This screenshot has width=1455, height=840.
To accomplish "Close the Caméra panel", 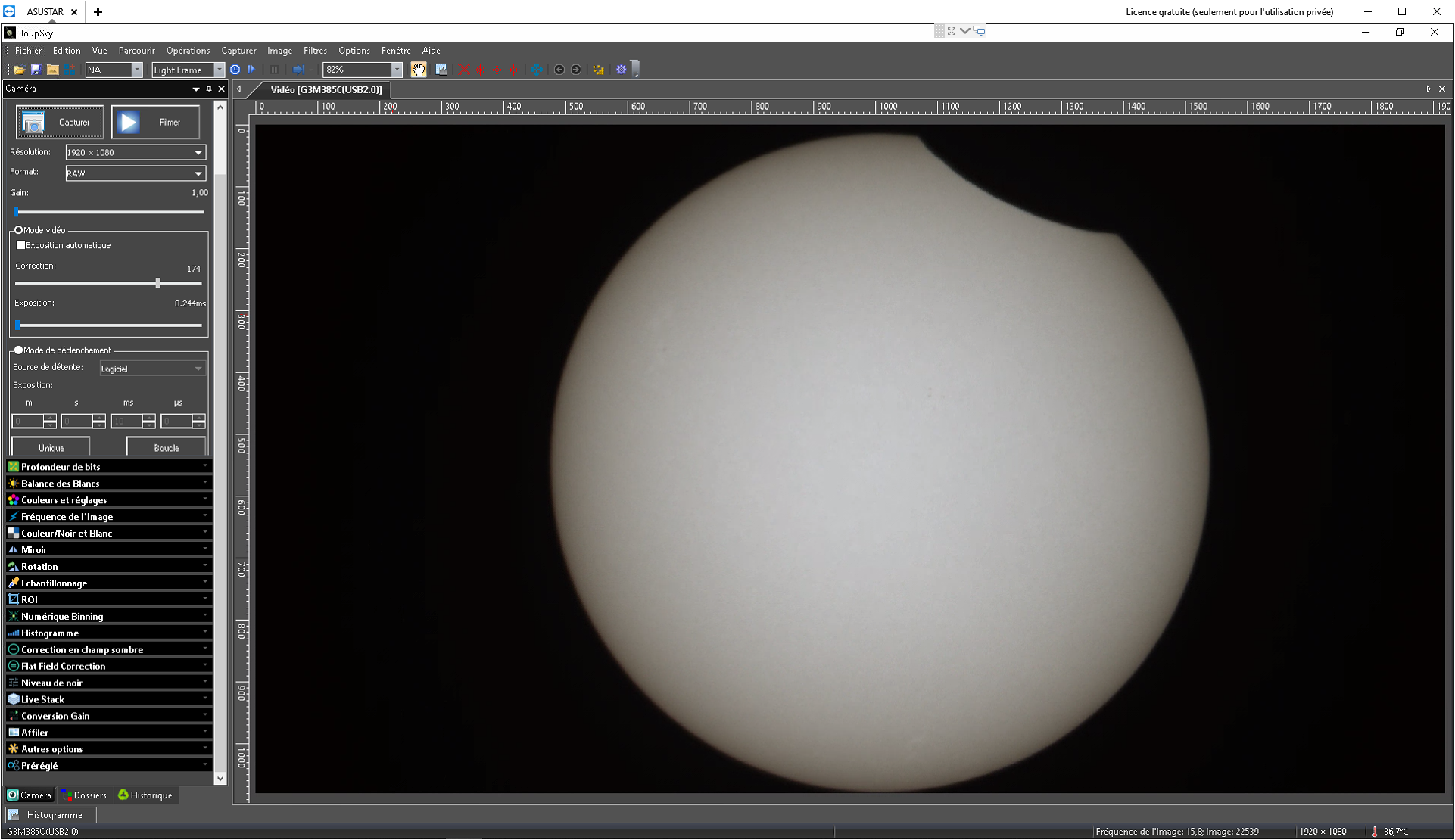I will [222, 89].
